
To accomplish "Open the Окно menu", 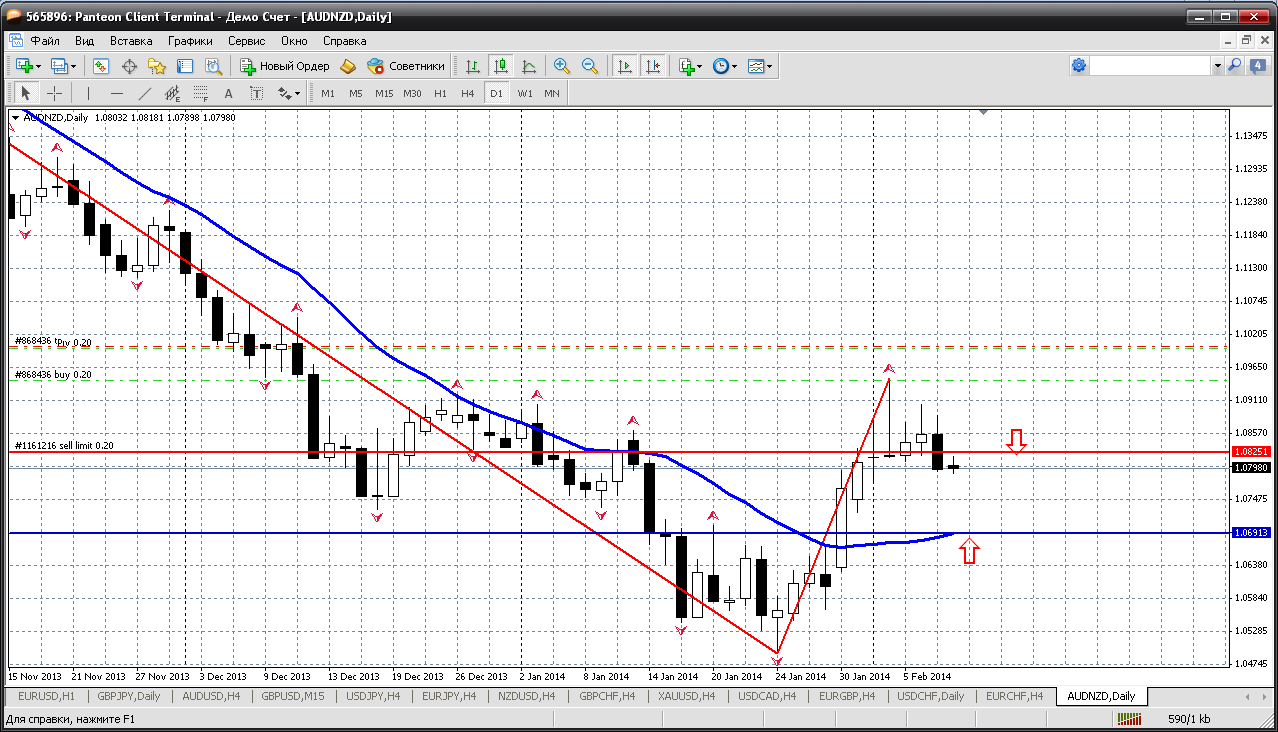I will (294, 41).
